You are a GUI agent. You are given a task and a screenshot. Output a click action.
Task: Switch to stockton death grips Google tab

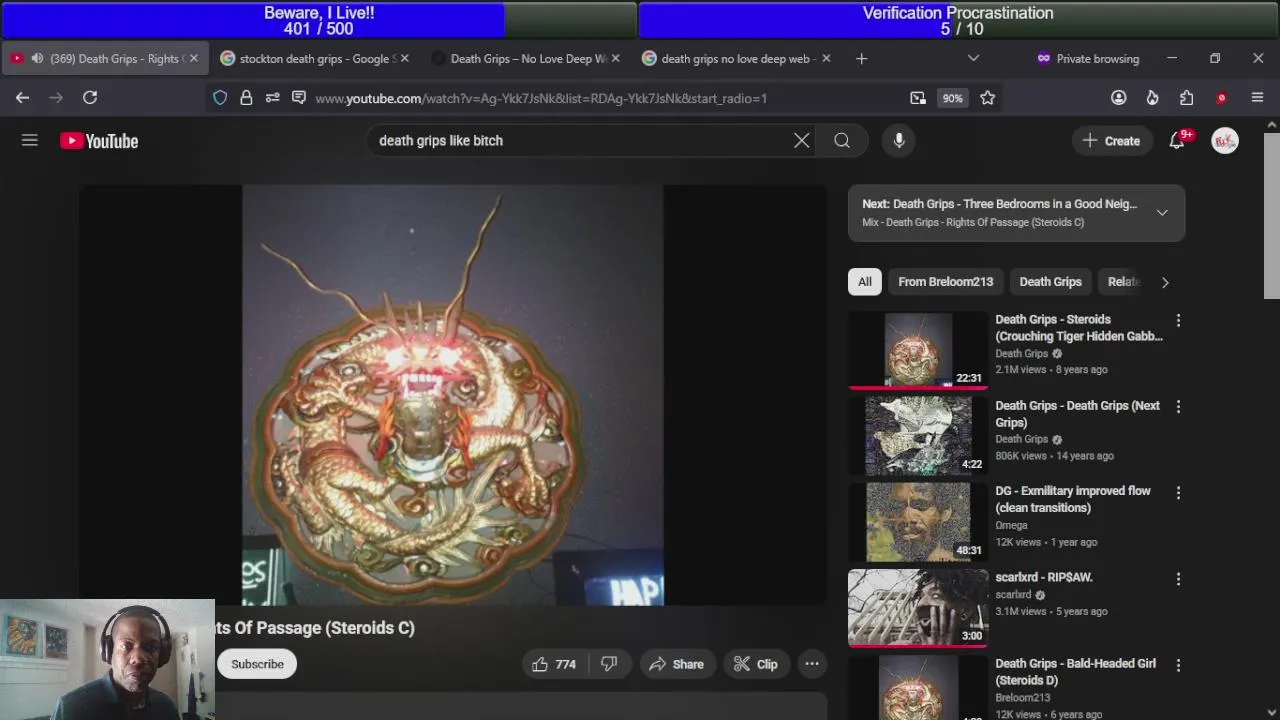[x=314, y=59]
